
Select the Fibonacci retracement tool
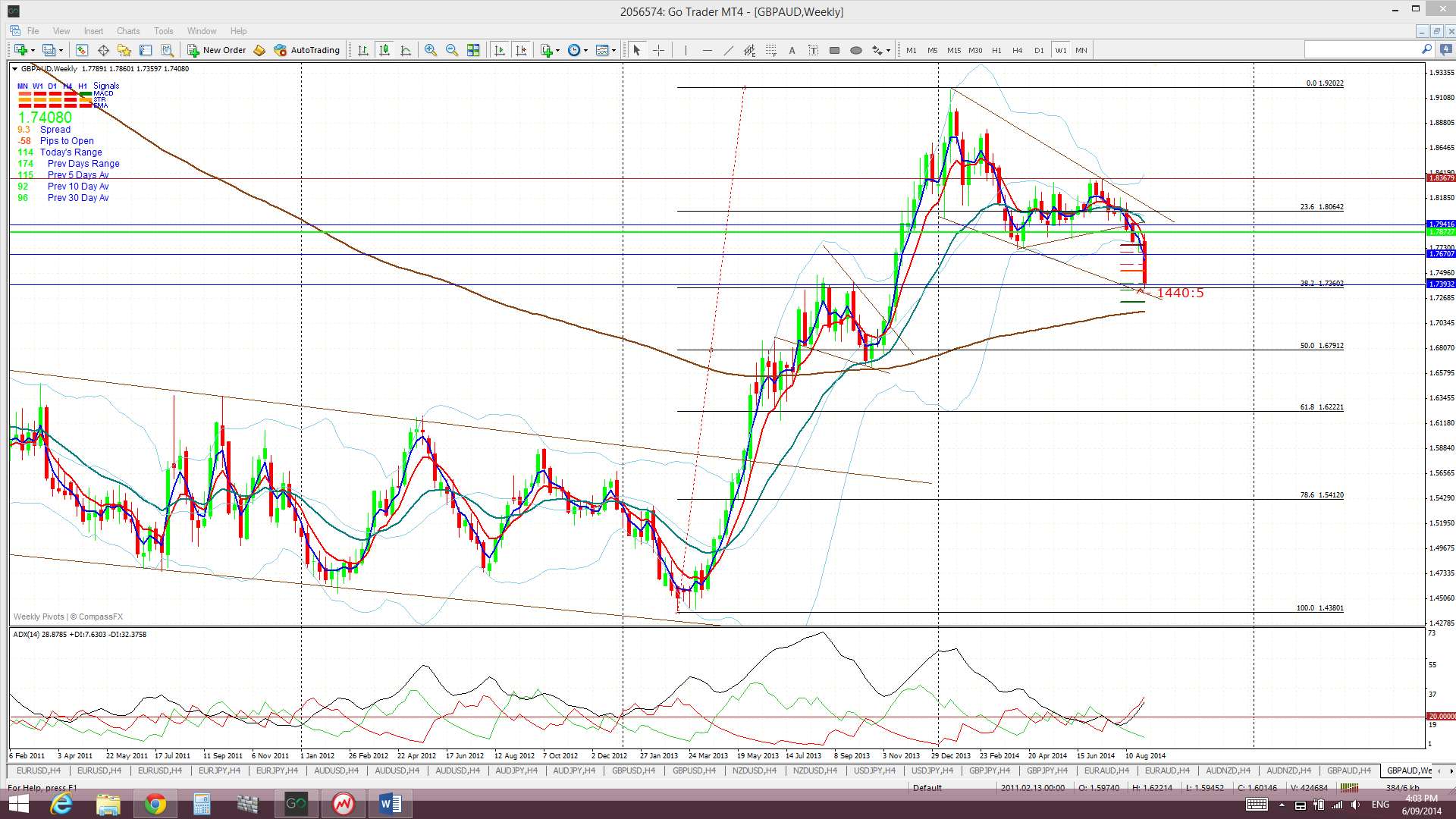click(x=770, y=50)
